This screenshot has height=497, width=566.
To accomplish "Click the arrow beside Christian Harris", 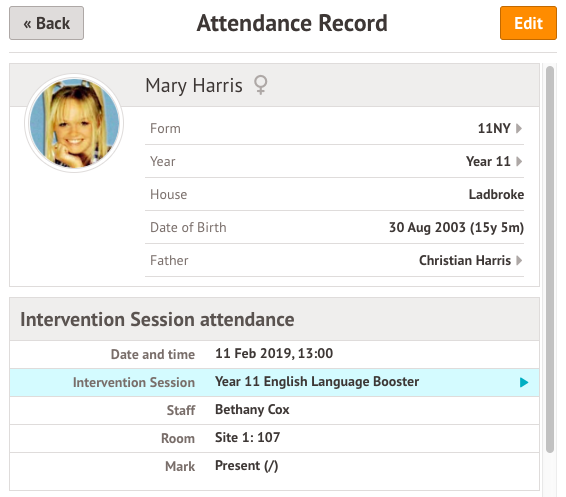I will click(519, 261).
